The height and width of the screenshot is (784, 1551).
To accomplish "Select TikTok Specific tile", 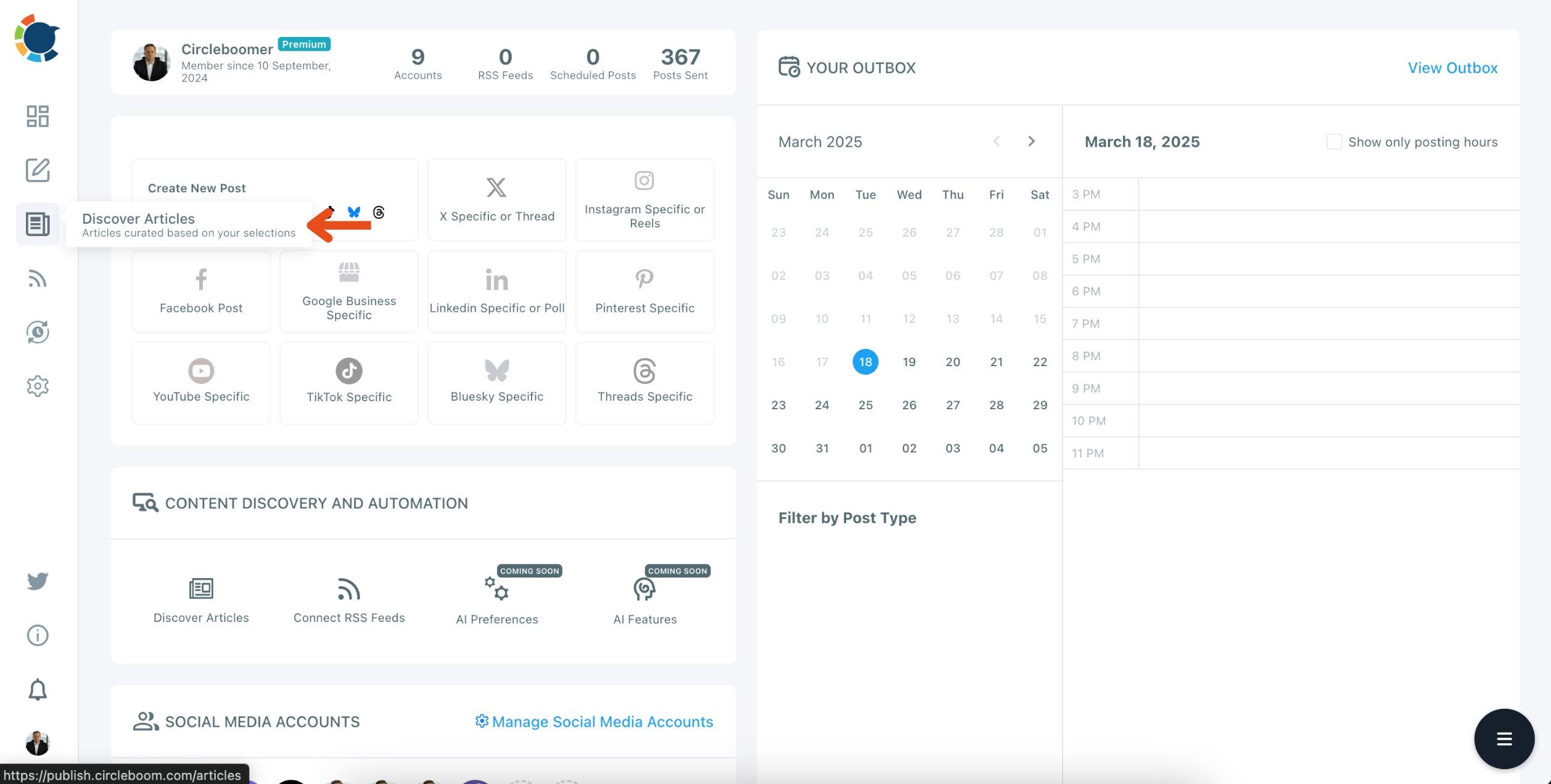I will (x=349, y=383).
